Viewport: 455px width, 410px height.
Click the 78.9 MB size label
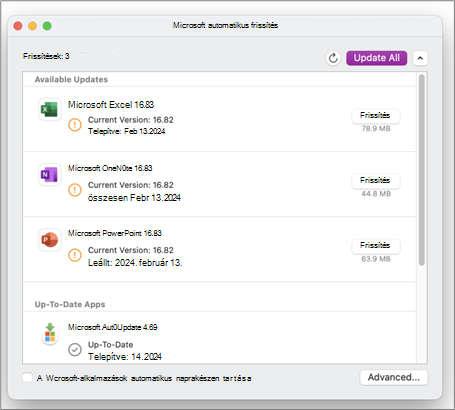[376, 129]
